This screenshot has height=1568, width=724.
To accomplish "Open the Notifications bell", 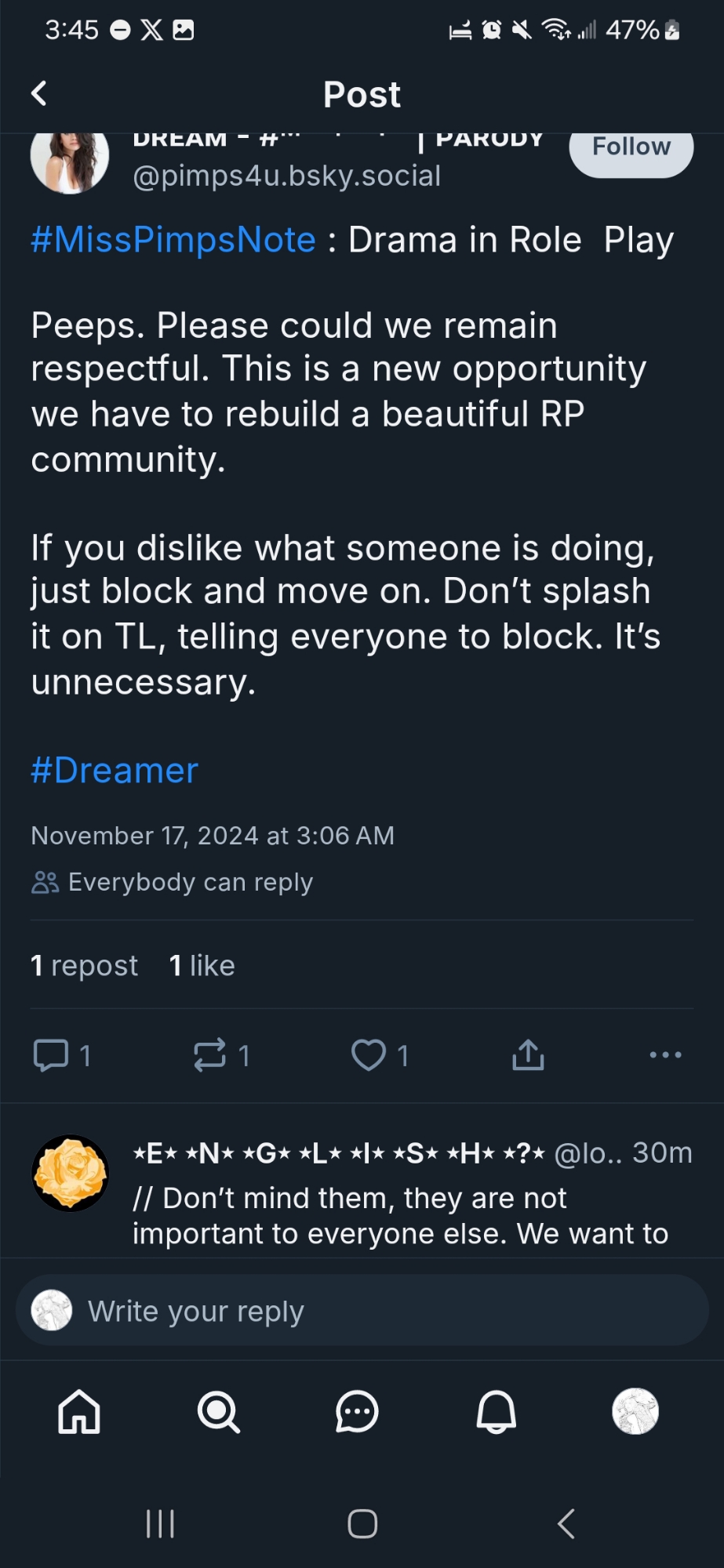I will 496,1412.
